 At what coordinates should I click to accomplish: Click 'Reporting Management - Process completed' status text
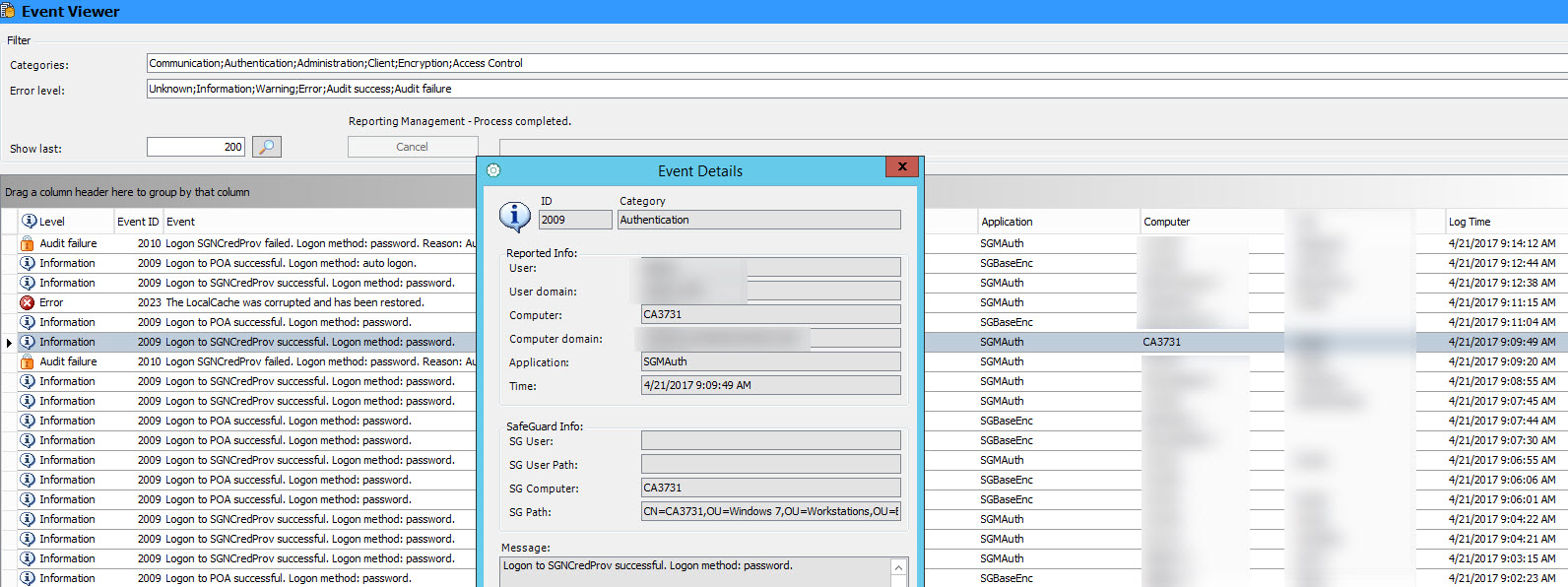(460, 121)
